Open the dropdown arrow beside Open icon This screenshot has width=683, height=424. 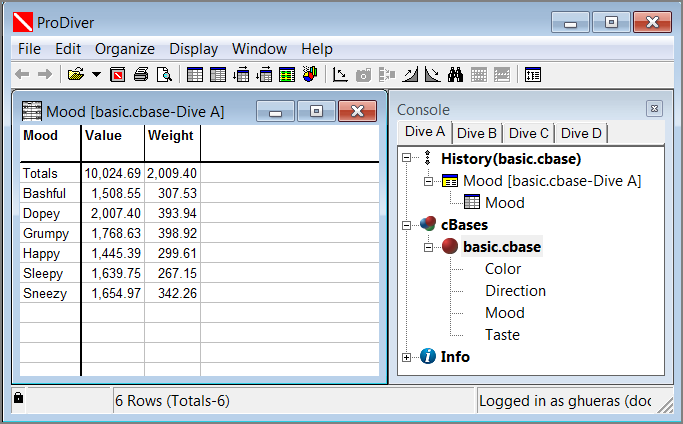point(96,74)
